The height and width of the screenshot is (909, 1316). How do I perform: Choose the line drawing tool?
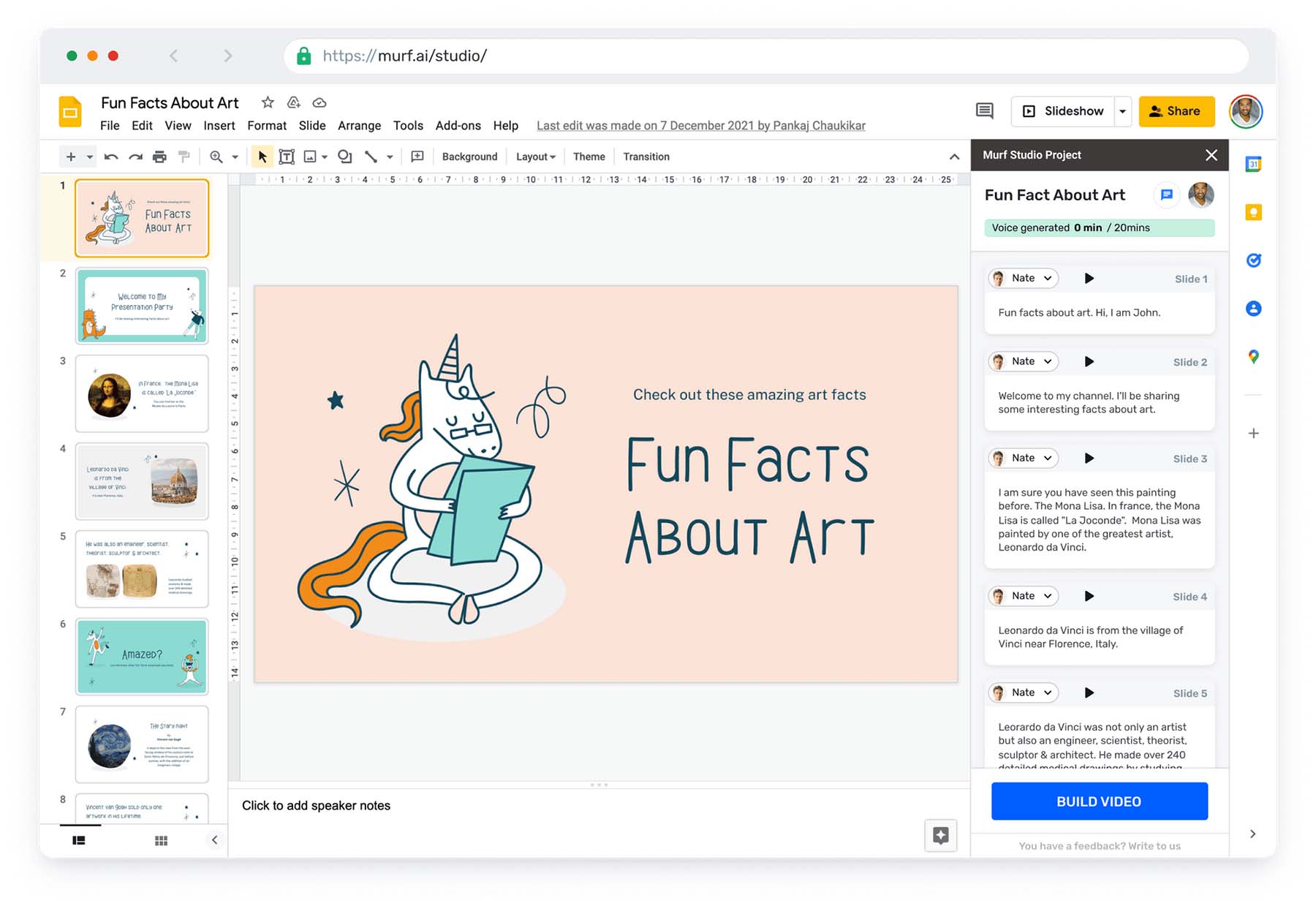click(x=371, y=156)
